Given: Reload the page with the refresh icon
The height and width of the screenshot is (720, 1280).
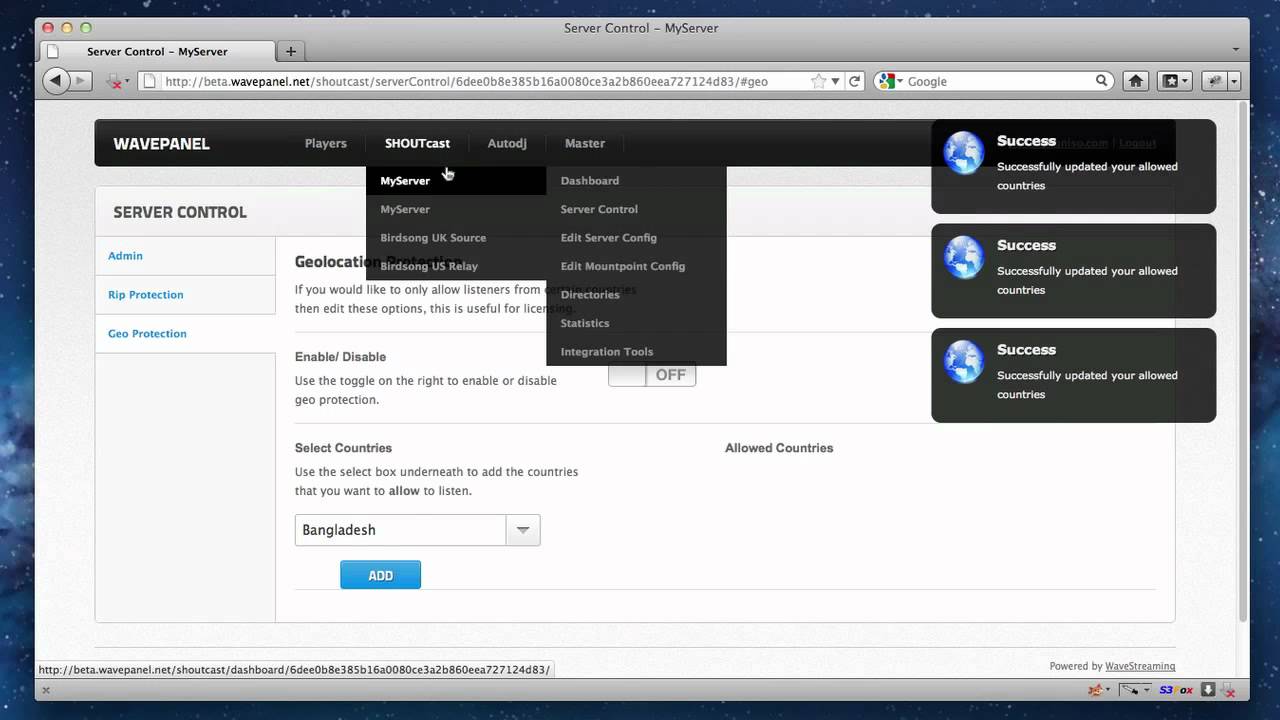Looking at the screenshot, I should 855,81.
